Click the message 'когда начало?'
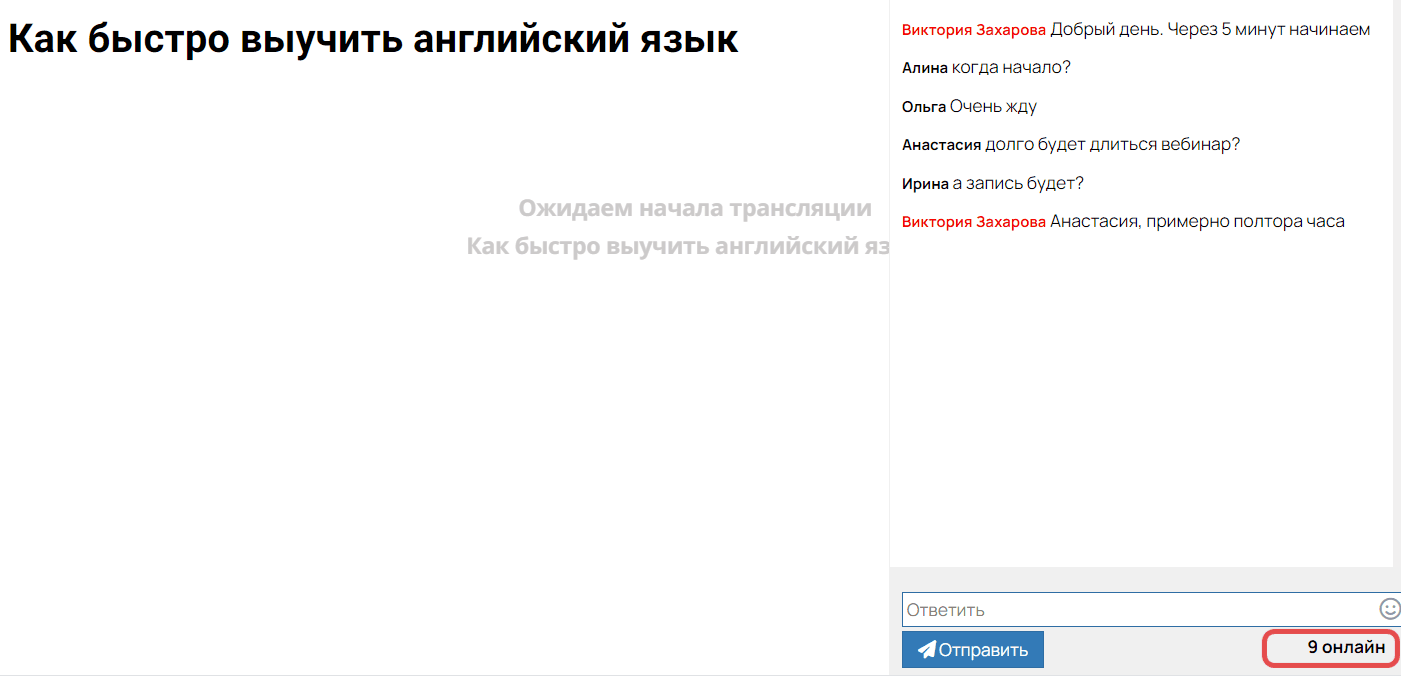Screen dimensions: 1401x676 (1011, 67)
